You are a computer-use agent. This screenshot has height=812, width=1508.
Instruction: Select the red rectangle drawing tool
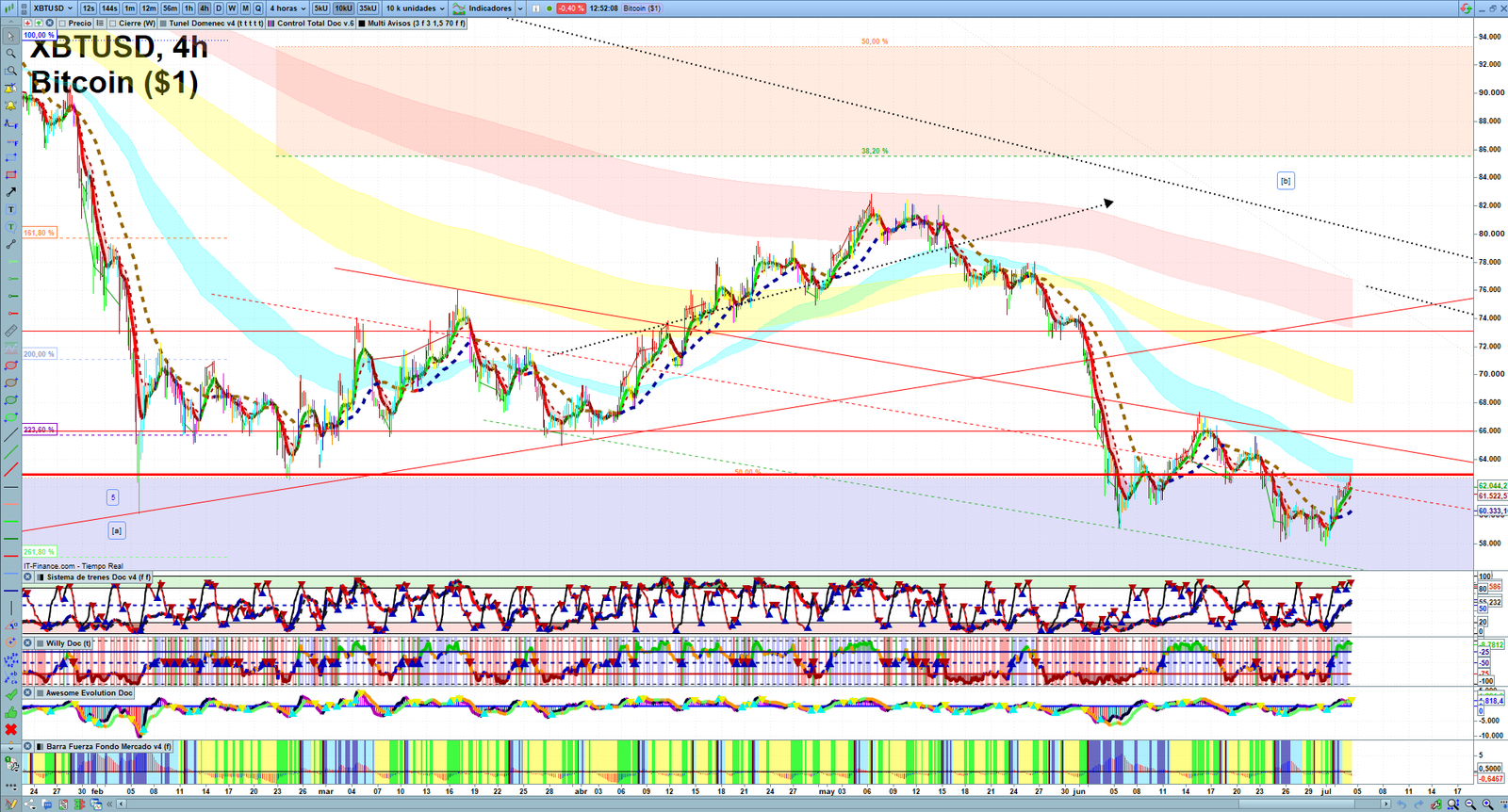click(x=10, y=175)
